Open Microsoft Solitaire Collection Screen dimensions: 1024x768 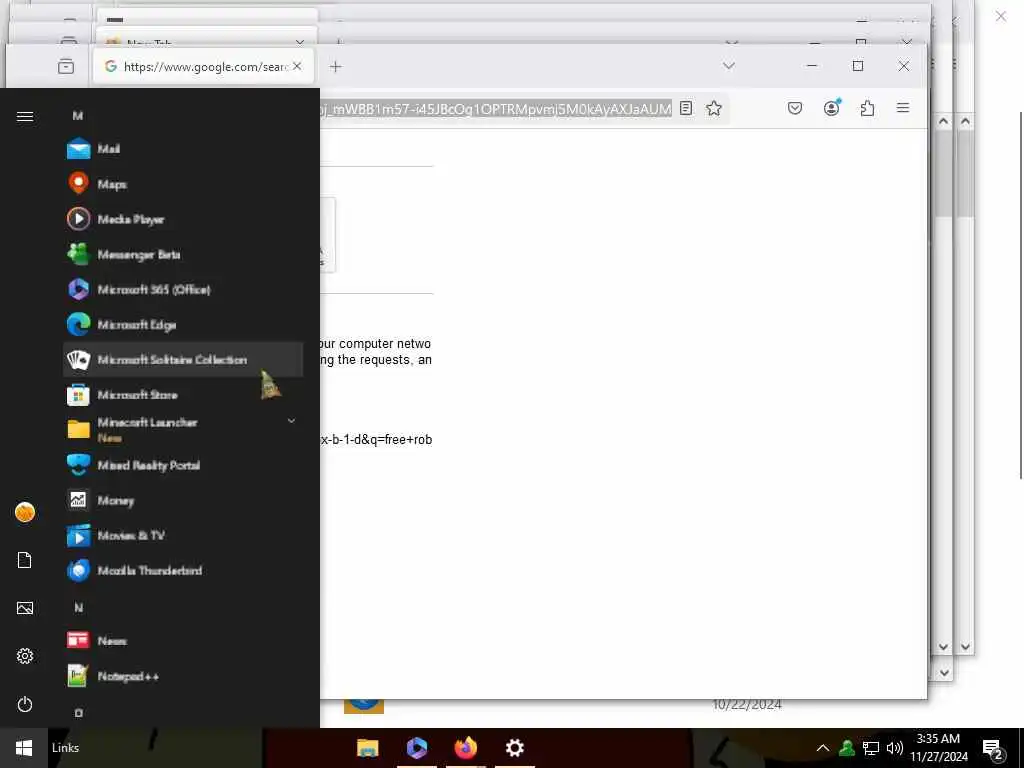pyautogui.click(x=183, y=359)
